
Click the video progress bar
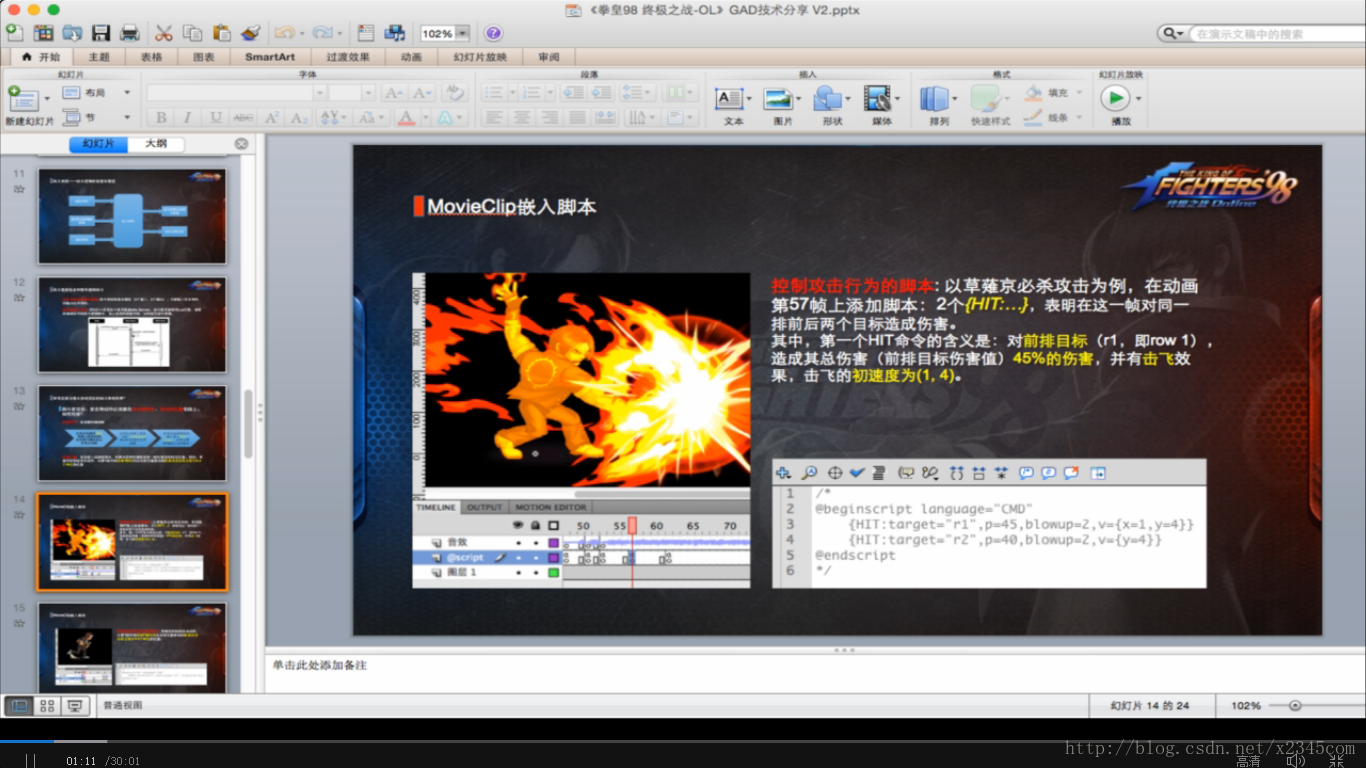click(x=683, y=741)
